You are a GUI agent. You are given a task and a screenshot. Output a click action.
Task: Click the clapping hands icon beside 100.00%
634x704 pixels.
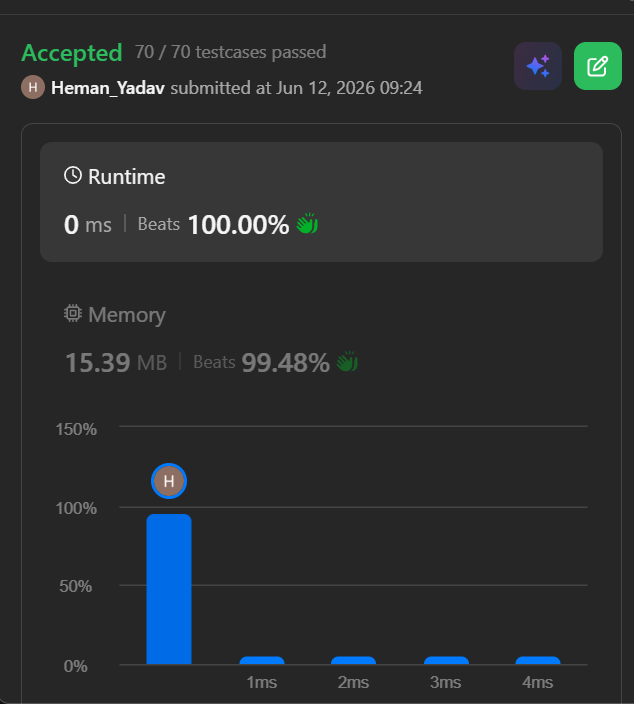[307, 223]
